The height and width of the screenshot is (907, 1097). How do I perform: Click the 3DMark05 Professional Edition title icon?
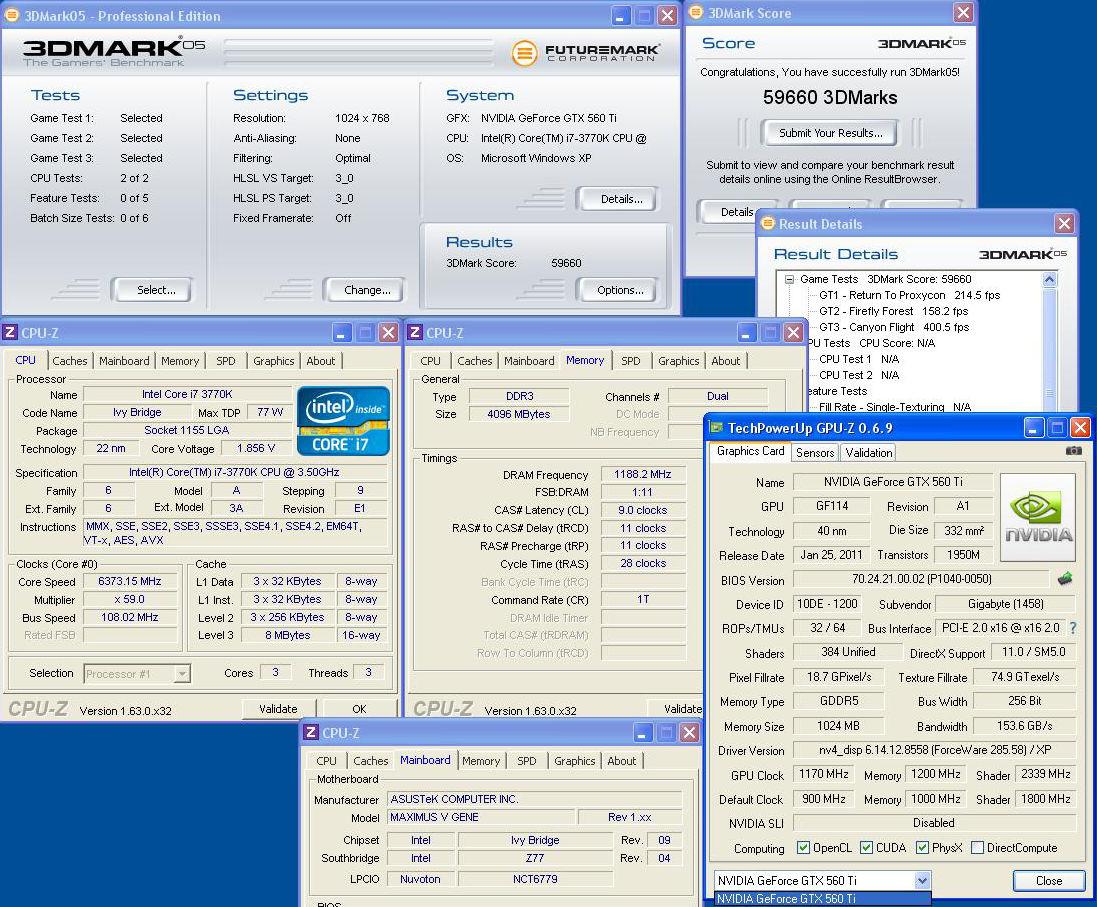(12, 15)
